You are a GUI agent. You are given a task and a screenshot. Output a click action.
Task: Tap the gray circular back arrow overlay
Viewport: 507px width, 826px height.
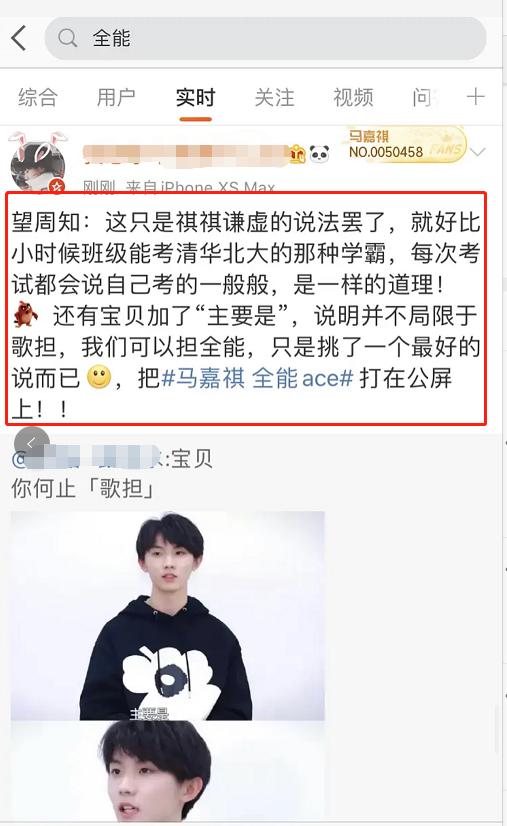point(32,444)
